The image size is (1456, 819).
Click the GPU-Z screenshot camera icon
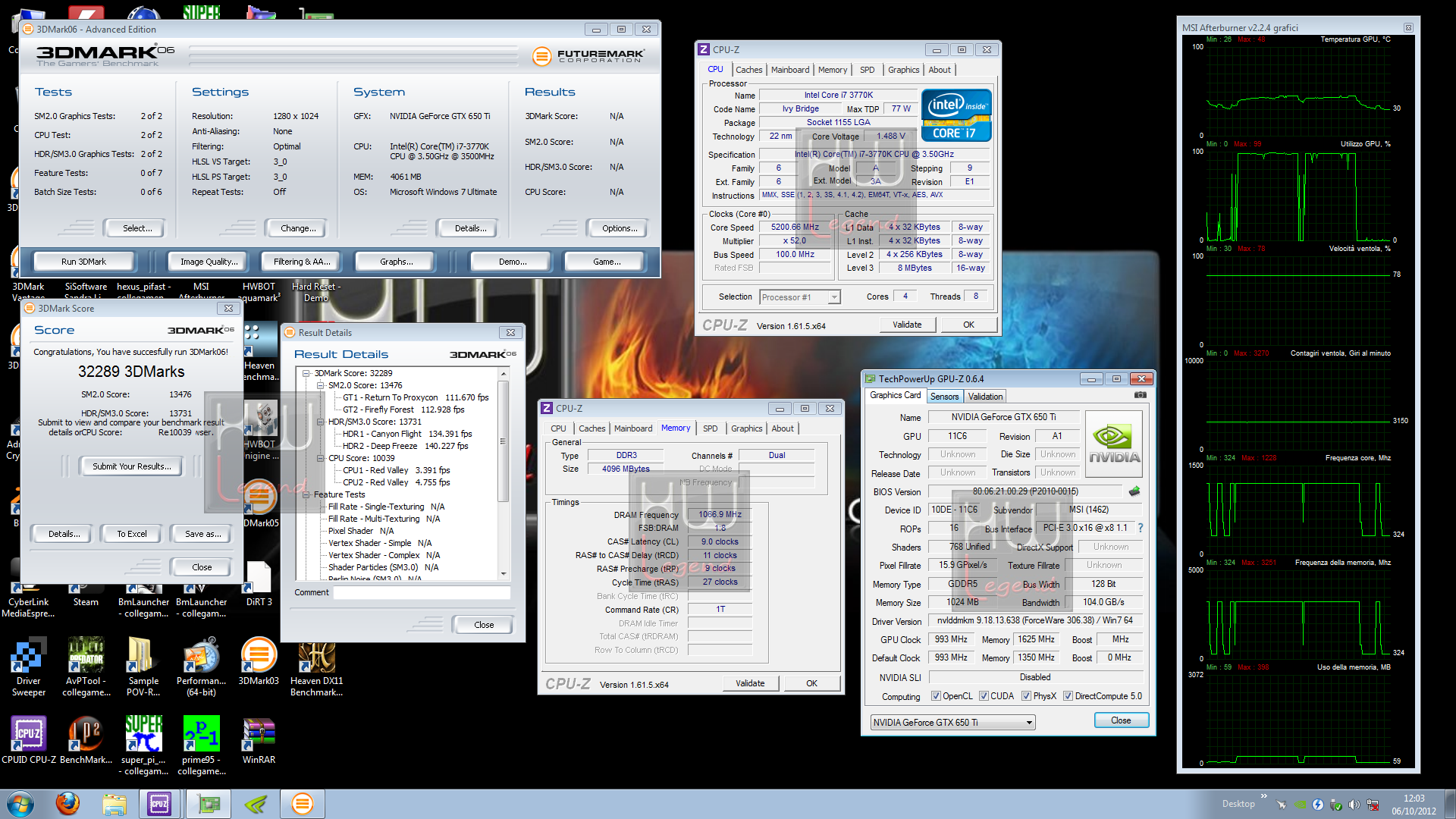(x=1140, y=395)
